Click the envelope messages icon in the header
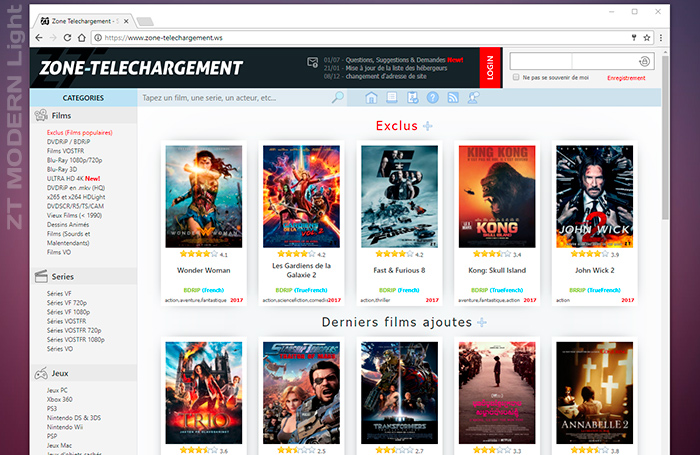Viewport: 700px width, 455px height. [x=312, y=62]
